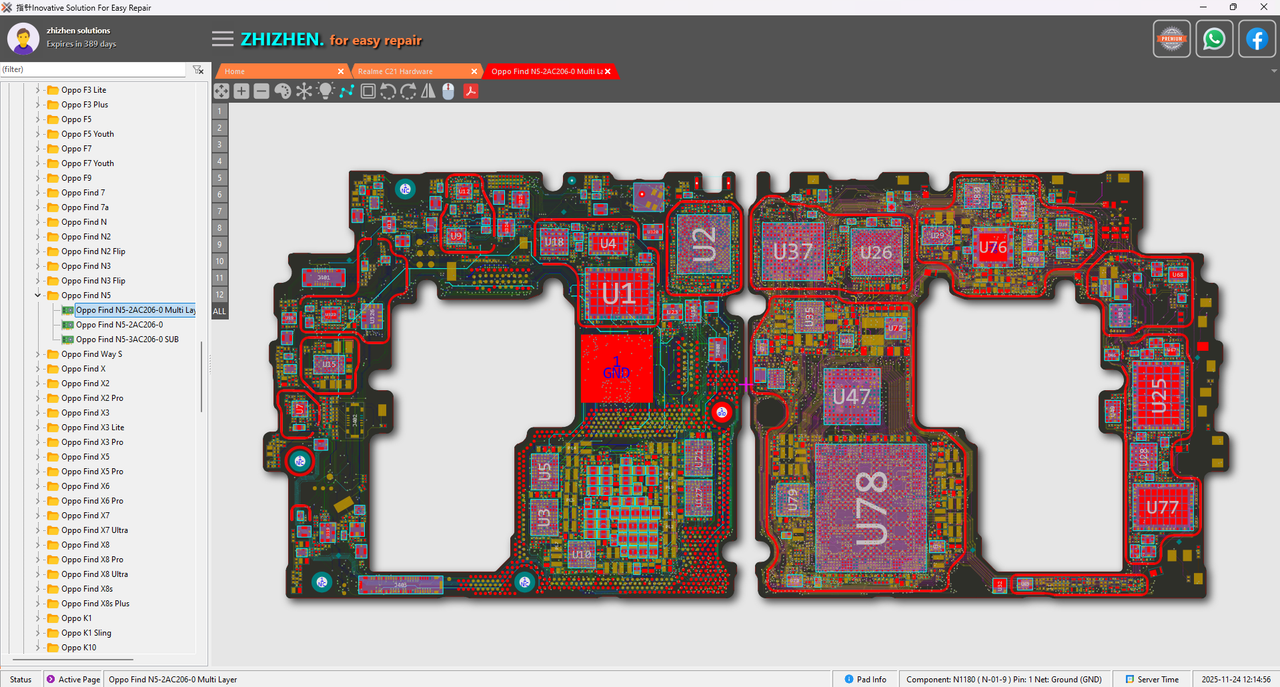Click the mirror flip board icon
Viewport: 1280px width, 687px height.
point(428,91)
